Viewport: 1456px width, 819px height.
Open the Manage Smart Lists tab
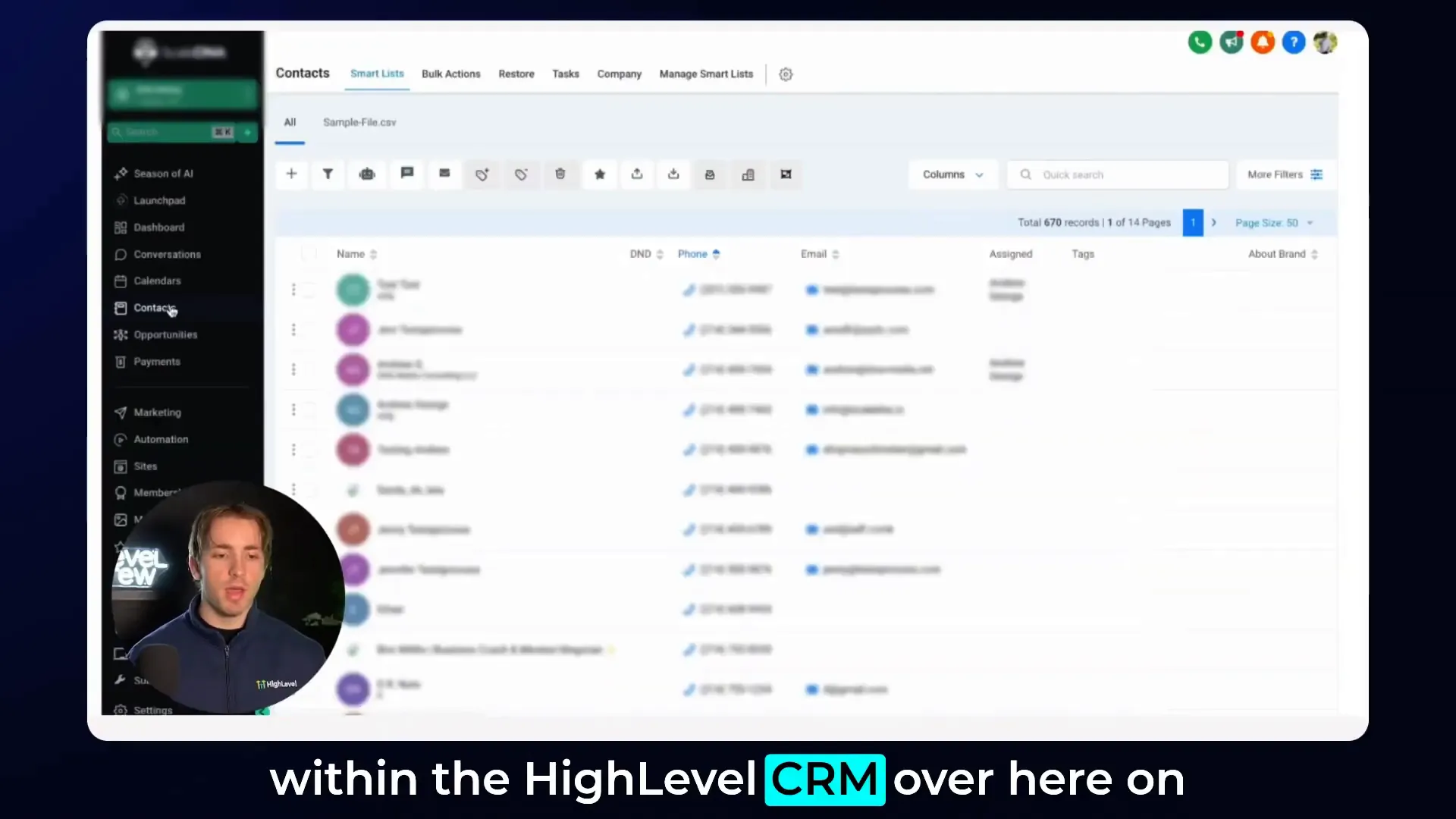coord(706,74)
